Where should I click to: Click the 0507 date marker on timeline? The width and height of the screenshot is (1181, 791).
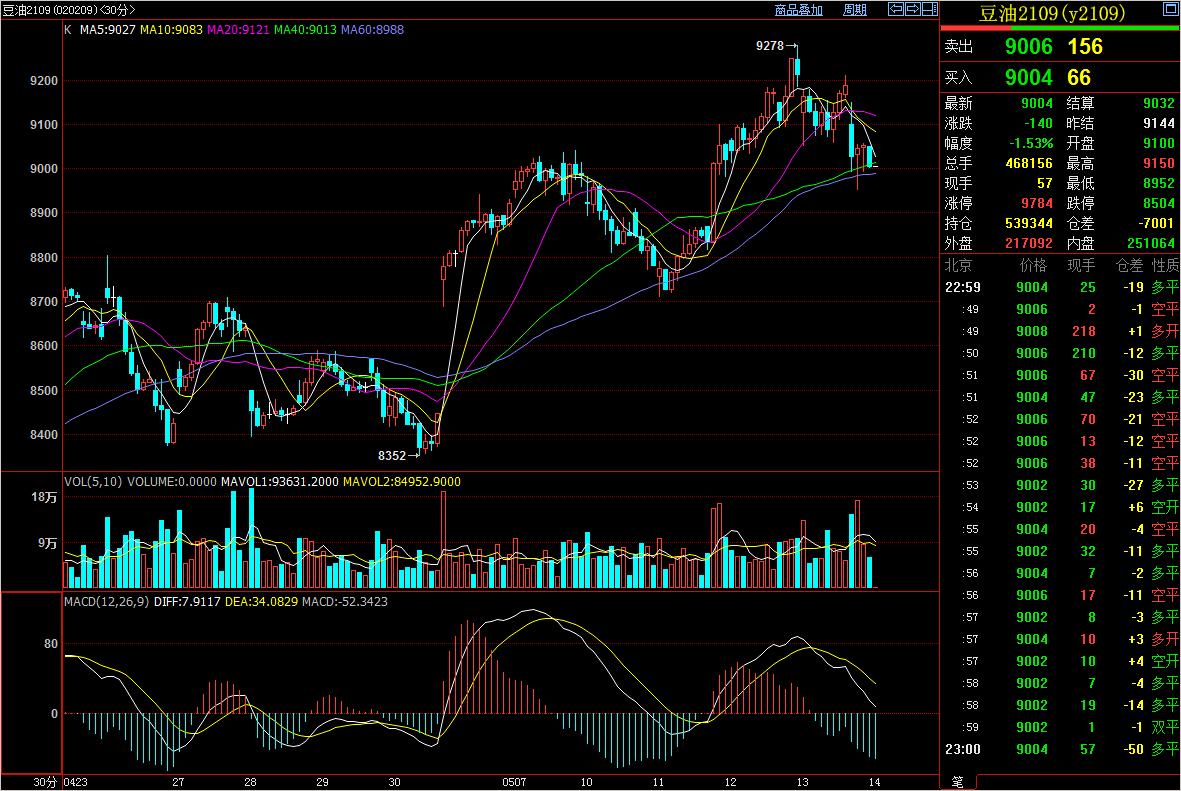(513, 781)
